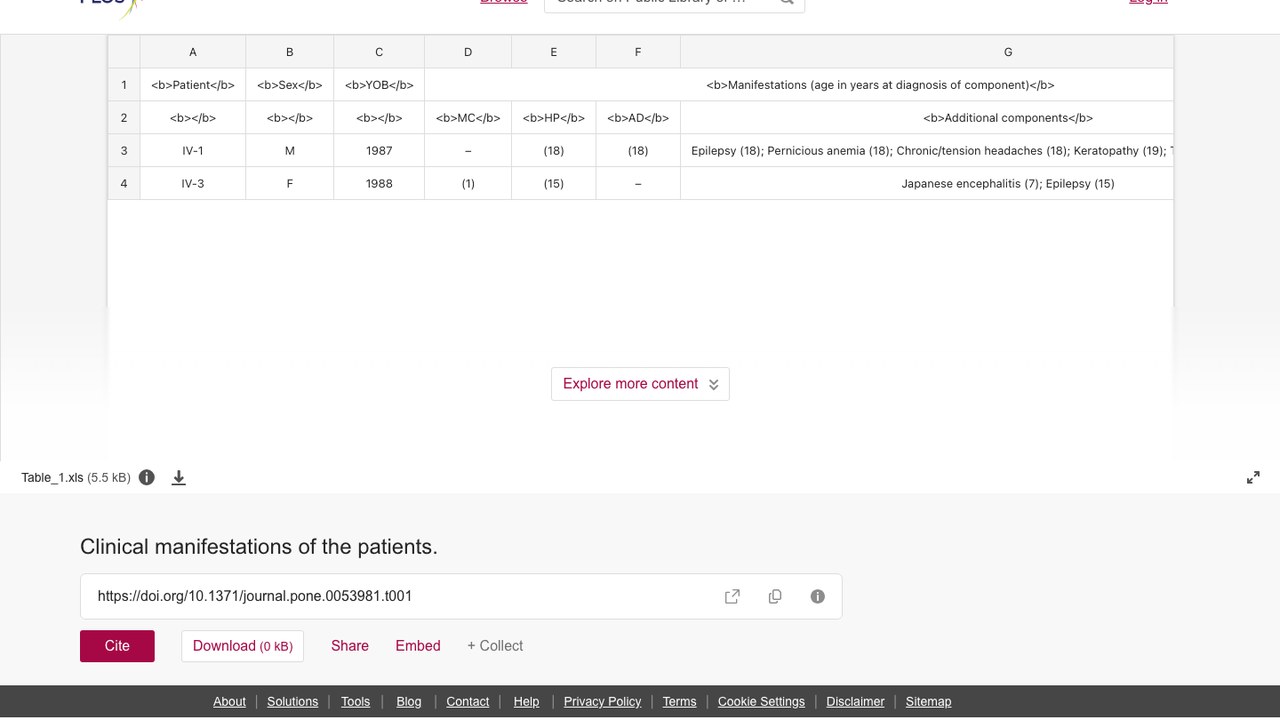Click the Download (0 kB) button
The height and width of the screenshot is (720, 1280).
[x=242, y=646]
